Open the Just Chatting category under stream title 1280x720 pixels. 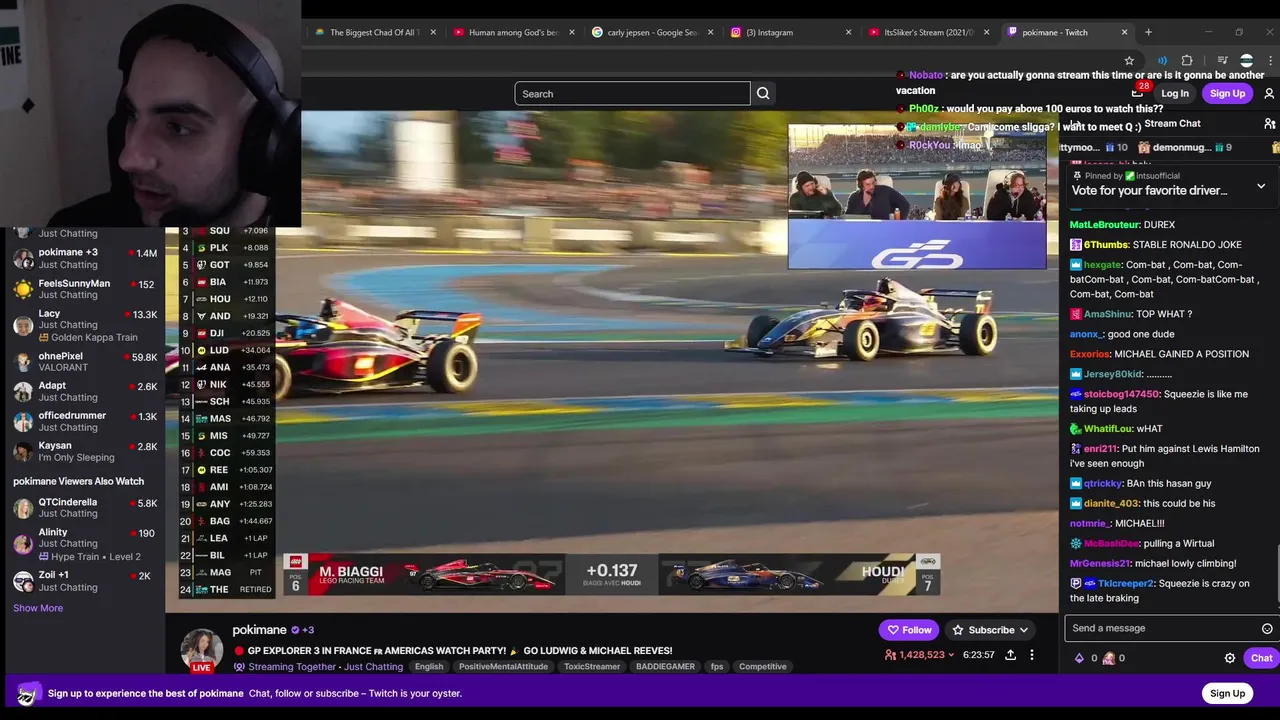coord(373,667)
